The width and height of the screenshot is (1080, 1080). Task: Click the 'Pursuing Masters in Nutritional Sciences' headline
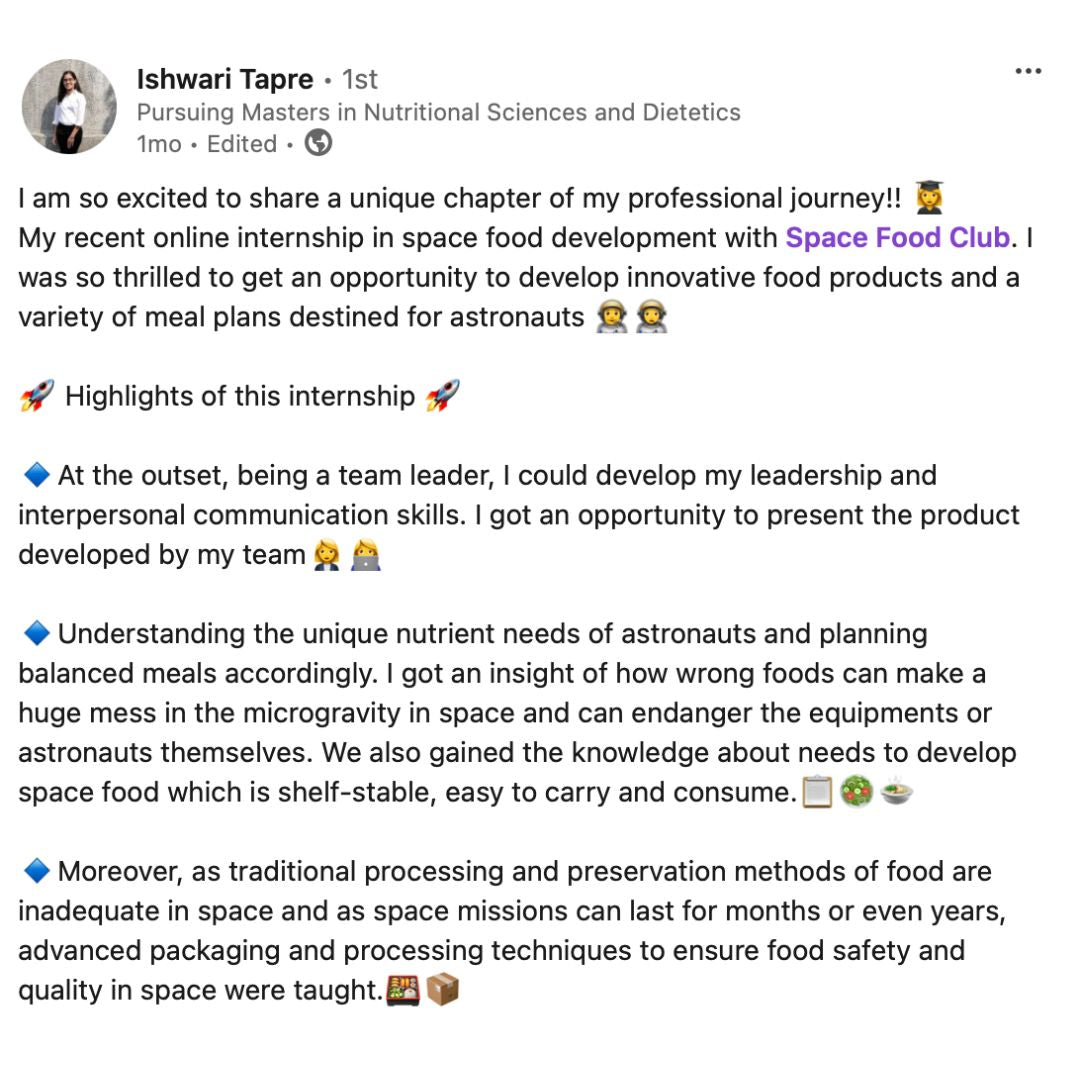tap(438, 112)
